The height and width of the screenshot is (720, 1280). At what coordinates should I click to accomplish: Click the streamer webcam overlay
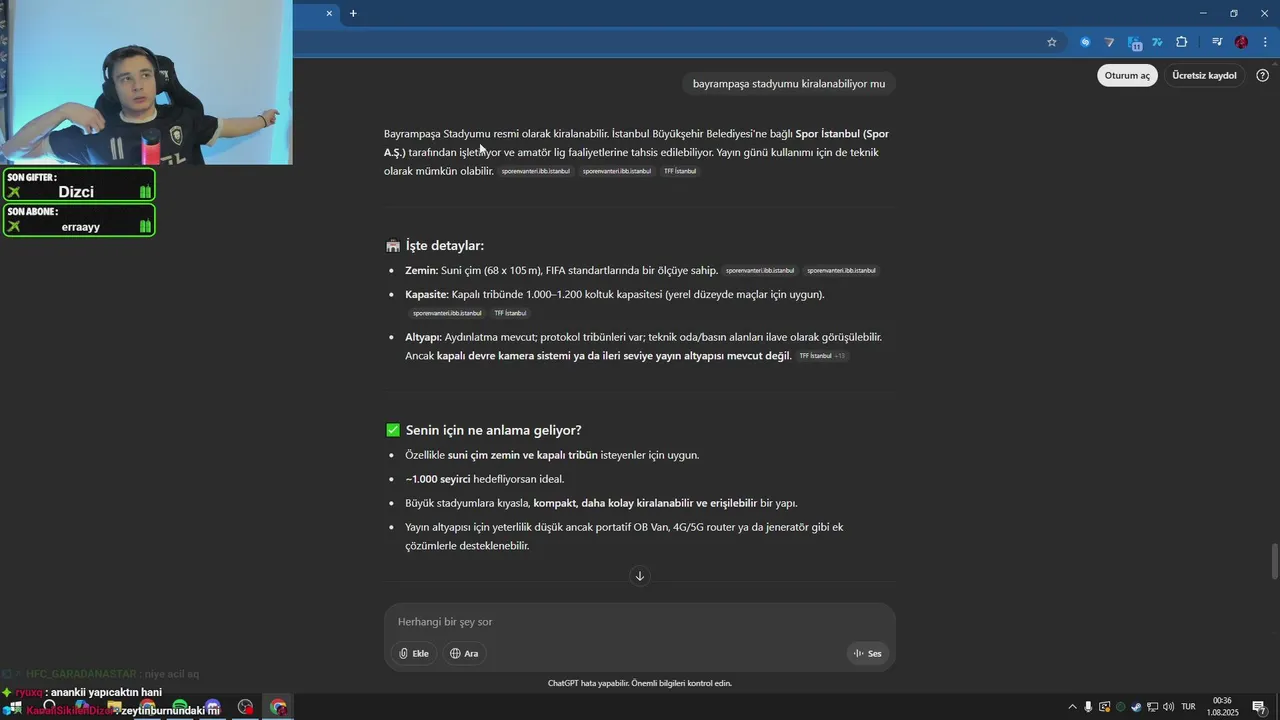pyautogui.click(x=146, y=82)
